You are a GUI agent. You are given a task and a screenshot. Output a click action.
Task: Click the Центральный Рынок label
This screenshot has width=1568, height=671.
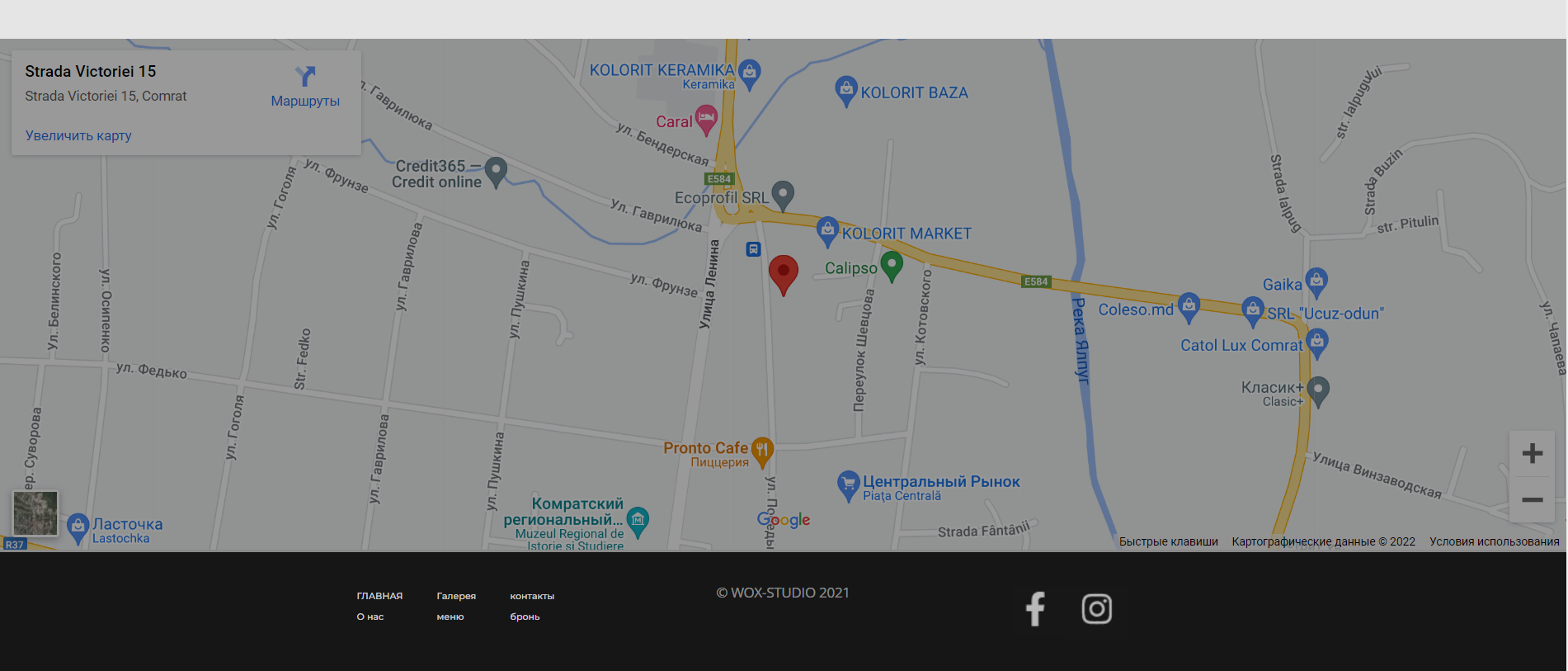click(941, 481)
